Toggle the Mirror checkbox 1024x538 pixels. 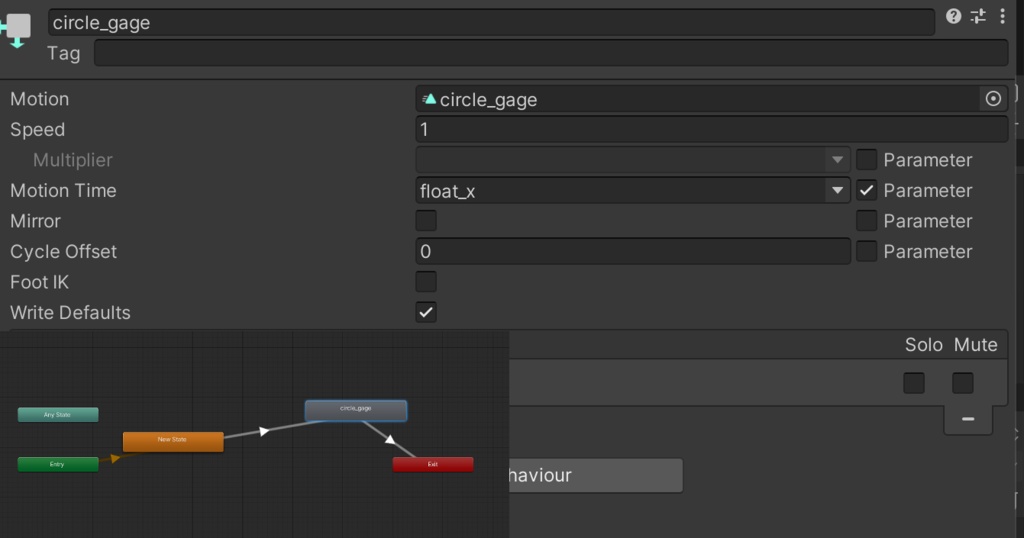[x=426, y=221]
